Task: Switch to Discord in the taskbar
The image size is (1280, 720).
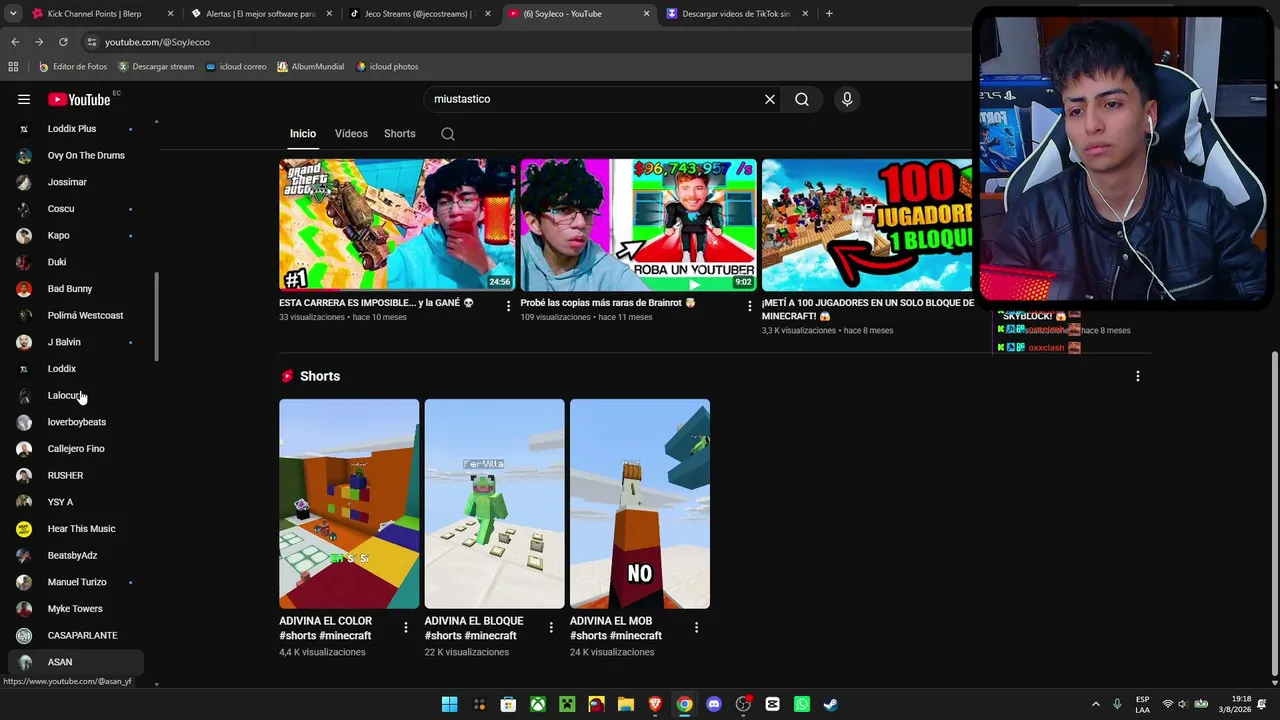Action: click(x=714, y=704)
